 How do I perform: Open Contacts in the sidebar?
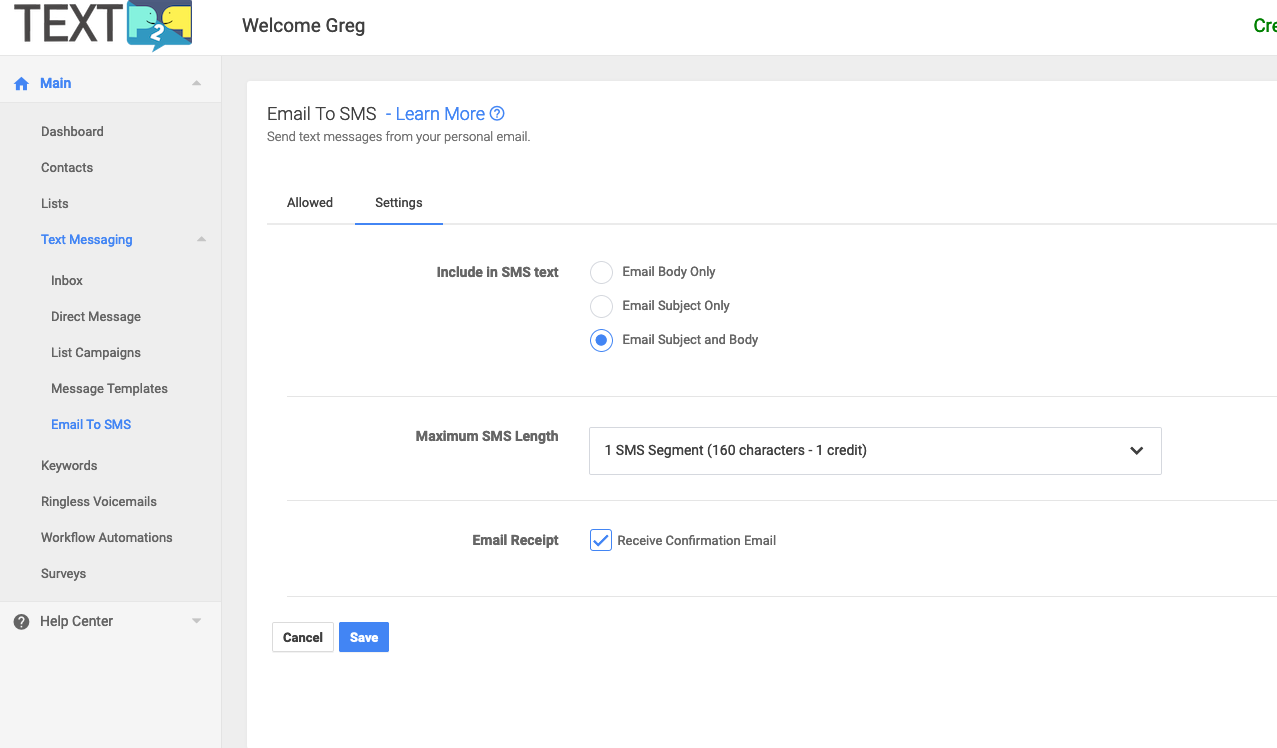67,168
